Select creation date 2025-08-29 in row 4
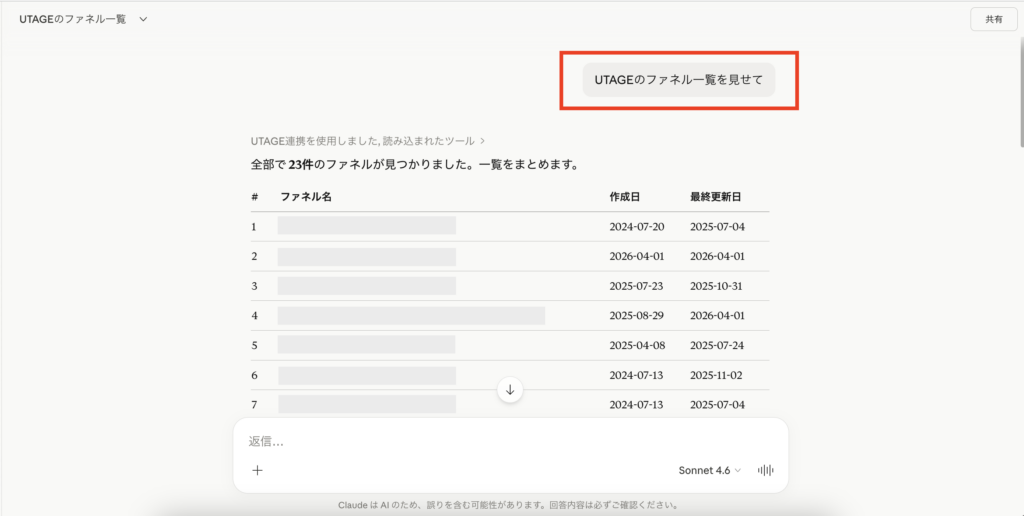 [637, 315]
